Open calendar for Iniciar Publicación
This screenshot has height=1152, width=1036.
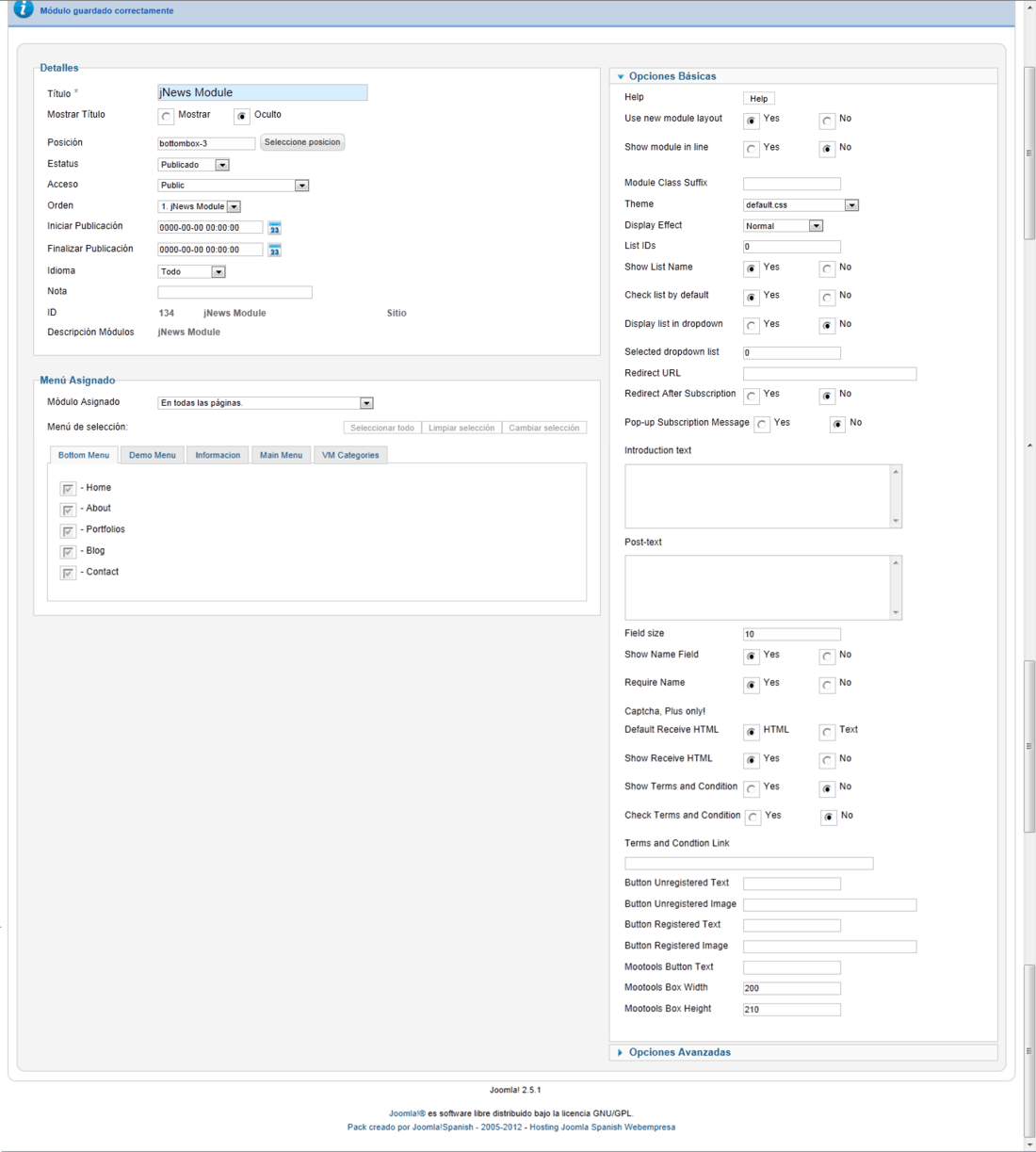pyautogui.click(x=274, y=228)
